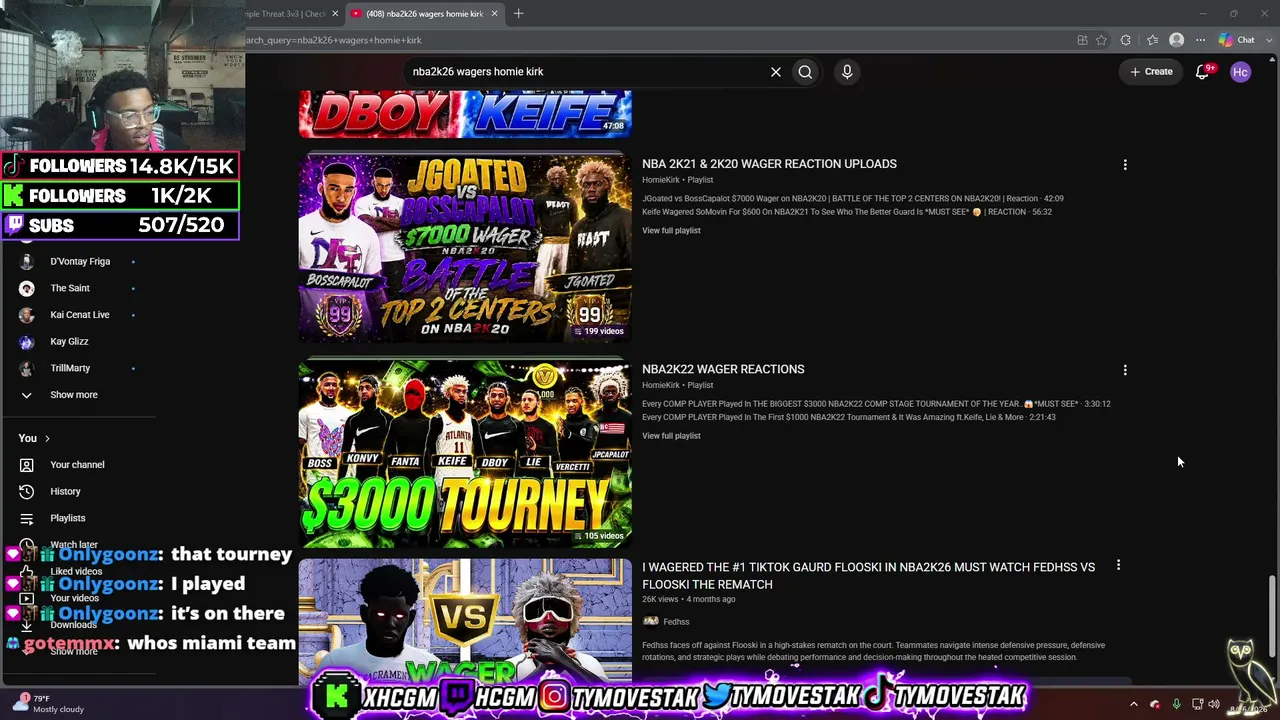Click the History clock icon
The height and width of the screenshot is (720, 1280).
(27, 492)
